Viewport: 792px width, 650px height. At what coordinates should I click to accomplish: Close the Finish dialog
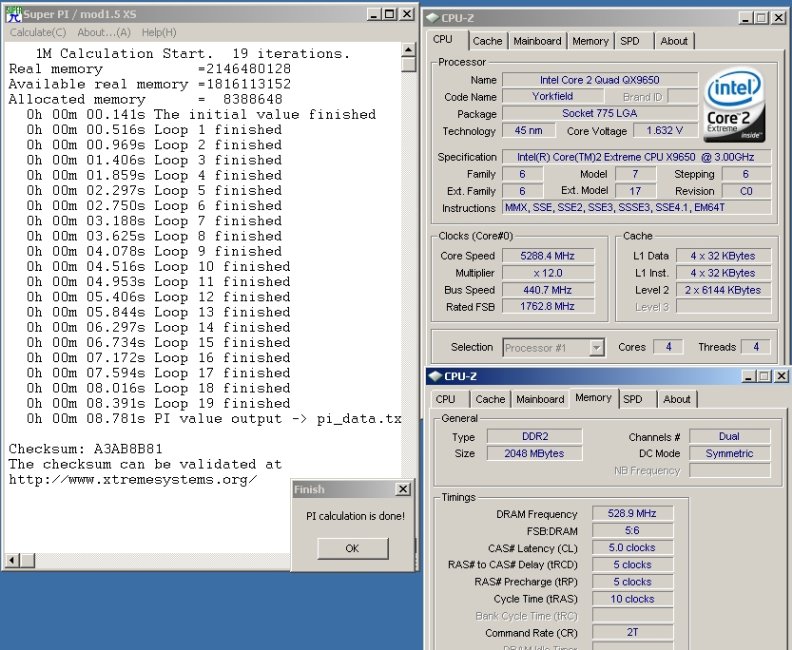(403, 489)
